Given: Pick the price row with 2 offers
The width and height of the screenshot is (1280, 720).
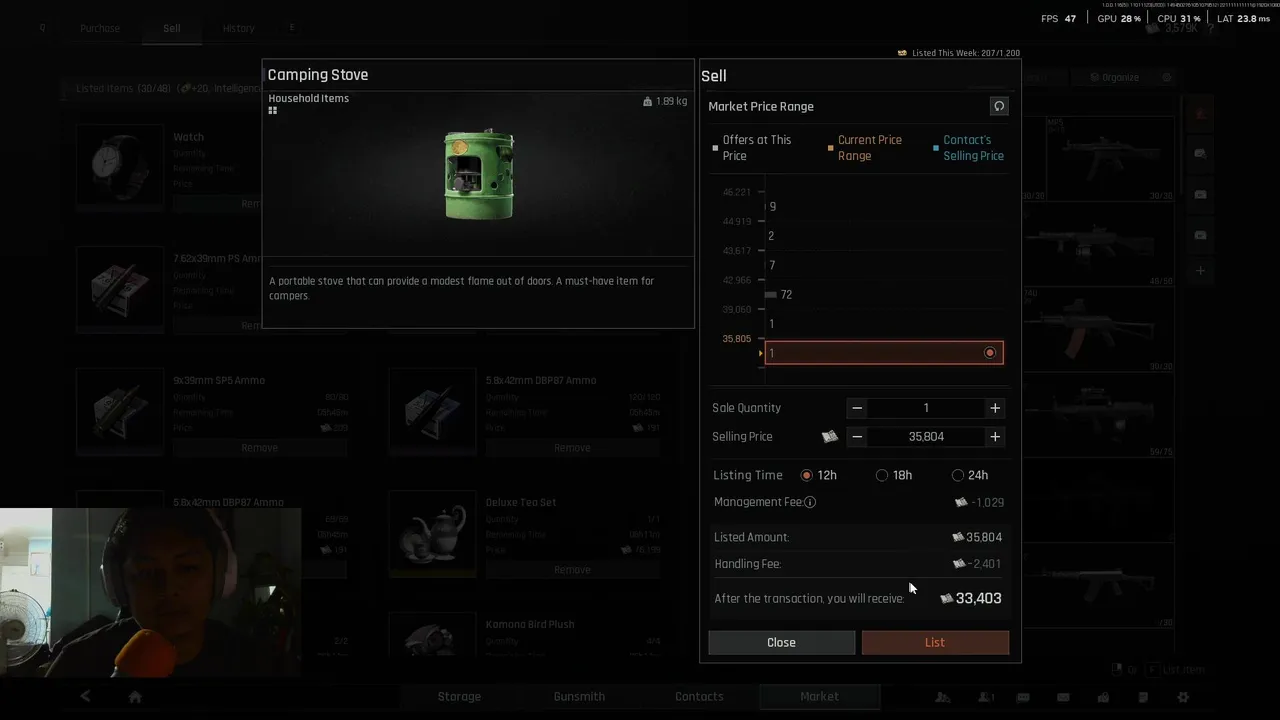Looking at the screenshot, I should coord(884,236).
